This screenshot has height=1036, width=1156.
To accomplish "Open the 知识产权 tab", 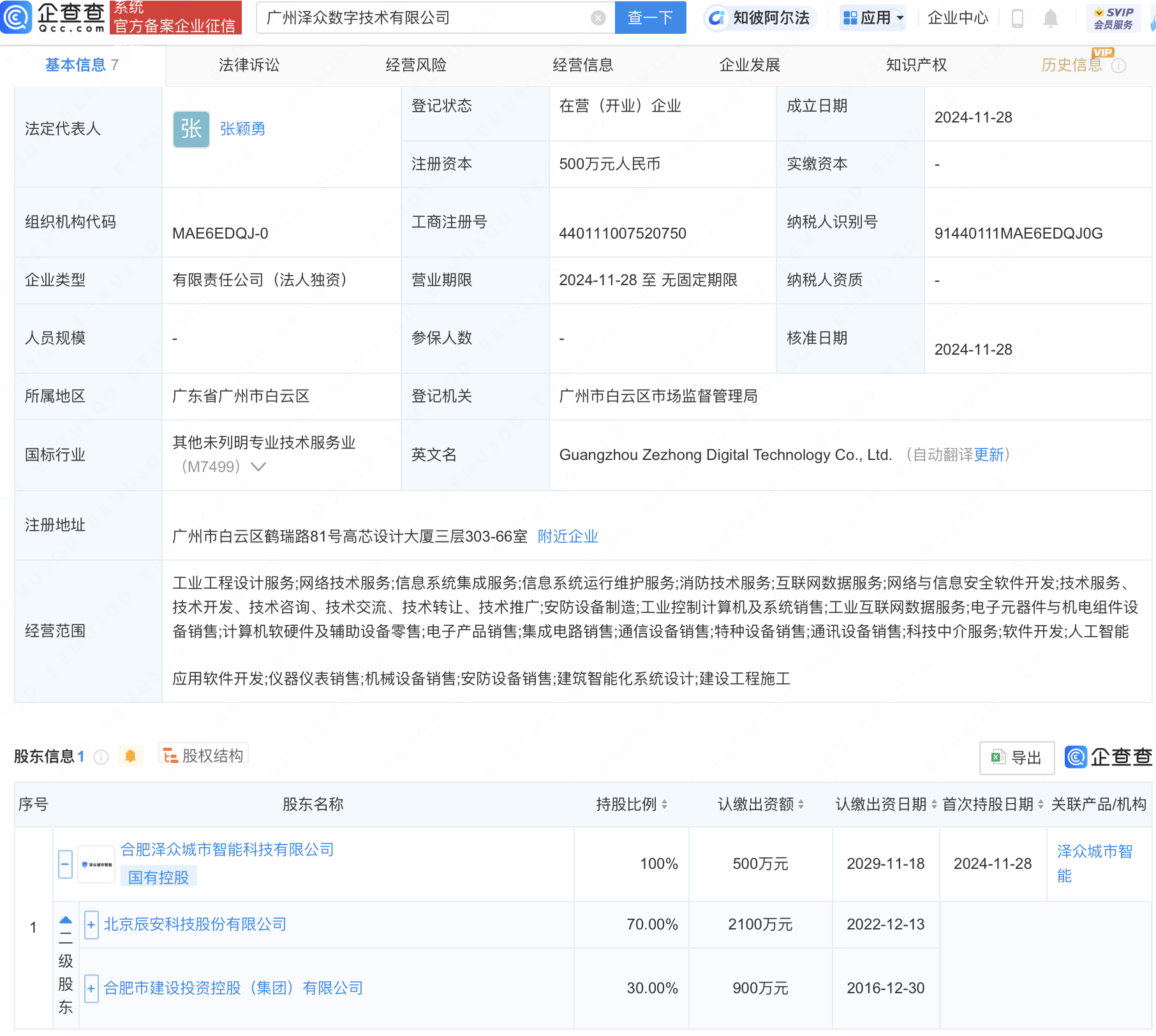I will pos(916,65).
